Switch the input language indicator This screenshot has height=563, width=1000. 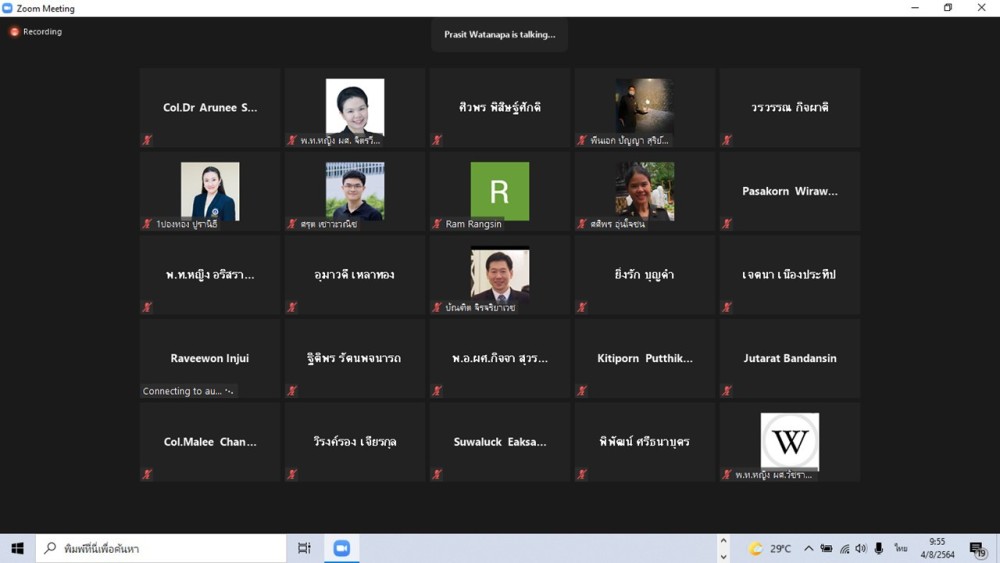pos(901,549)
